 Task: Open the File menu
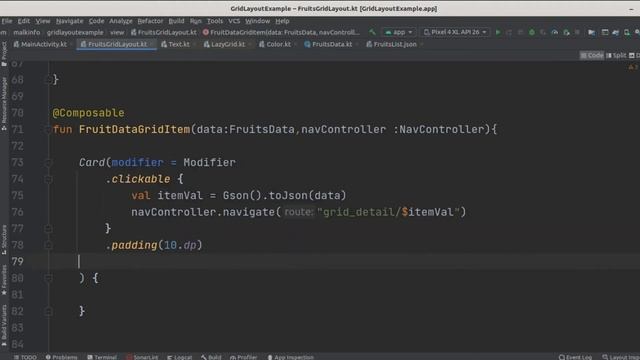click(7, 21)
